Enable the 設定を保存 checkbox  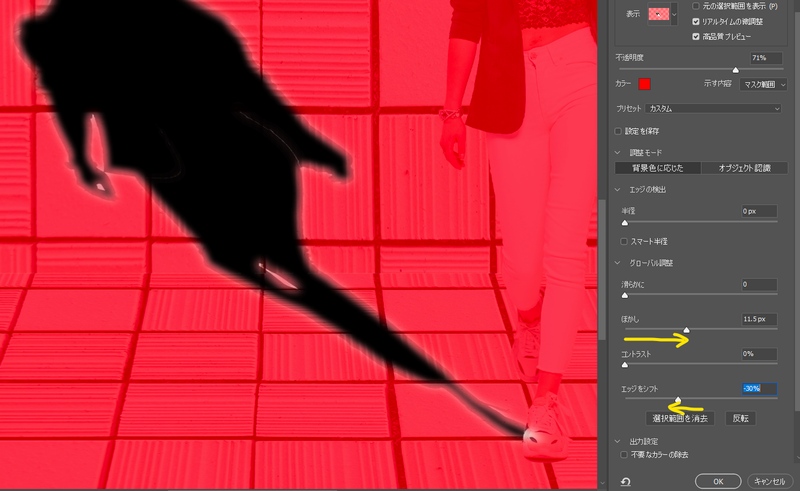pyautogui.click(x=618, y=131)
